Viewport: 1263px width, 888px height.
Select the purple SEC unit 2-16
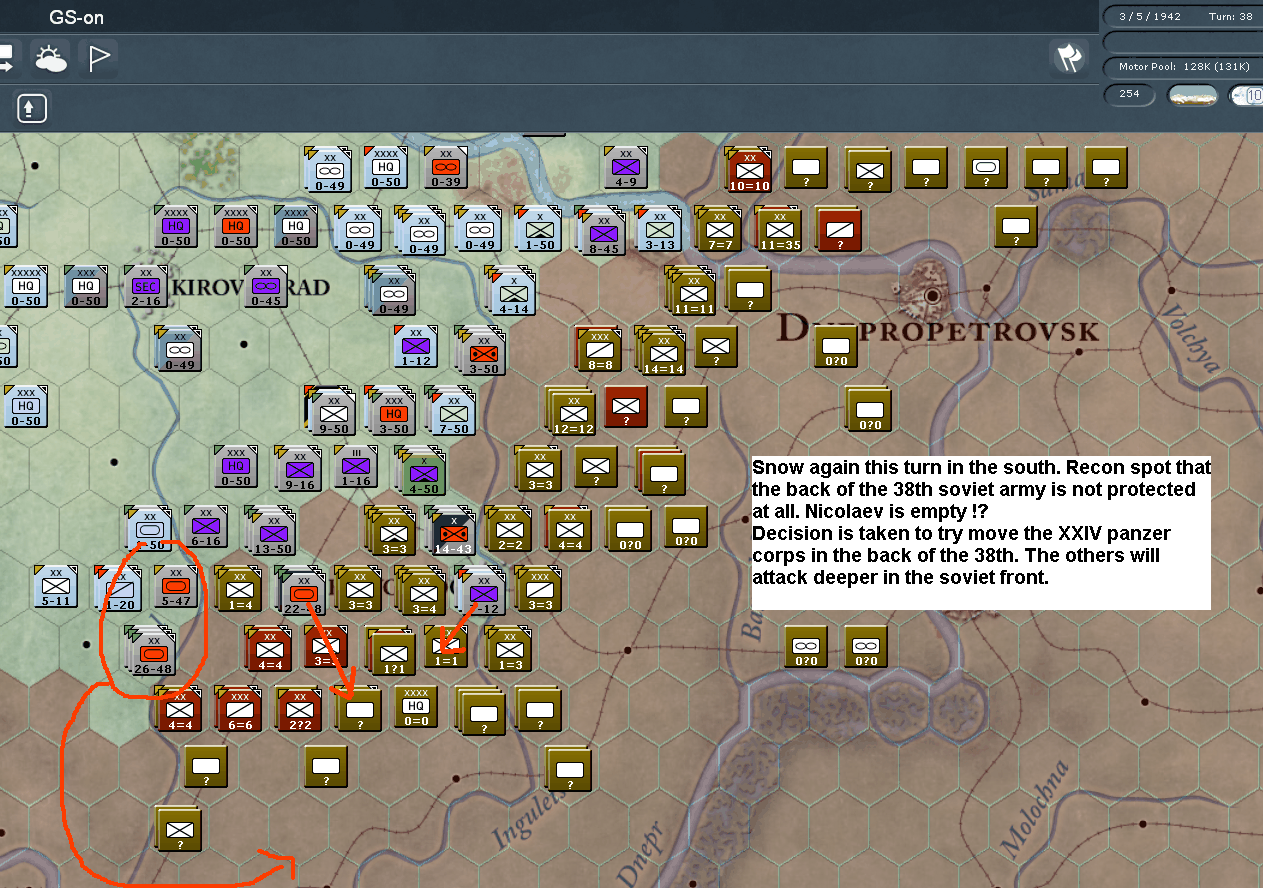tap(146, 287)
